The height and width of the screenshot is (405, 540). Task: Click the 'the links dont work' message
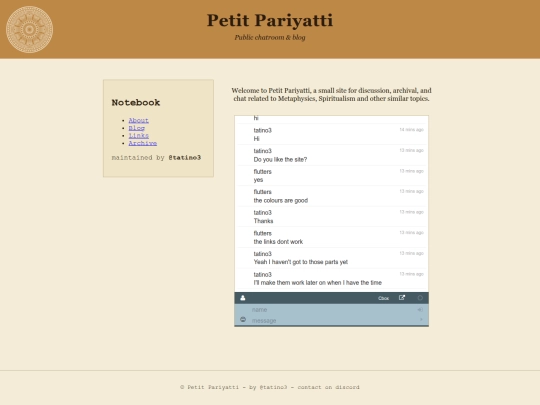tap(278, 242)
